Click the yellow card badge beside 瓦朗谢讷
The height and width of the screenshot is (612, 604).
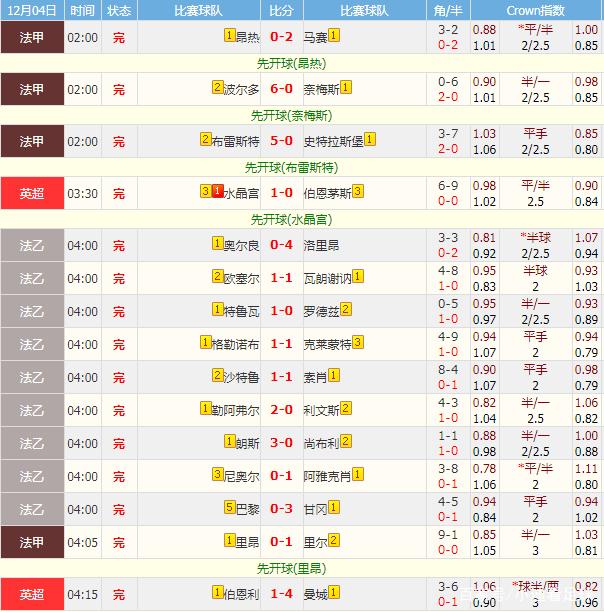[358, 276]
